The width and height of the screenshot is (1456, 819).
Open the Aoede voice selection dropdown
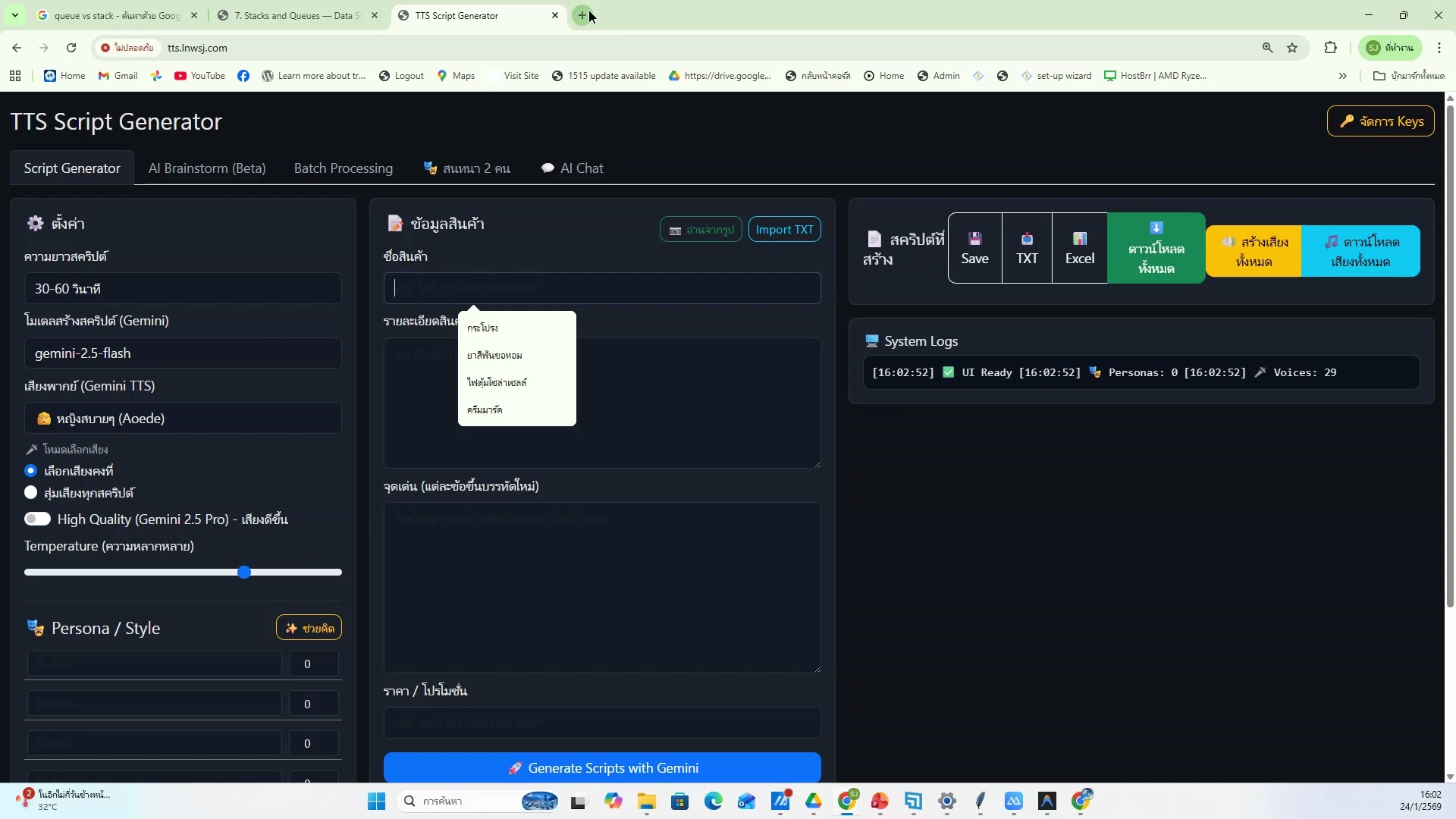182,419
